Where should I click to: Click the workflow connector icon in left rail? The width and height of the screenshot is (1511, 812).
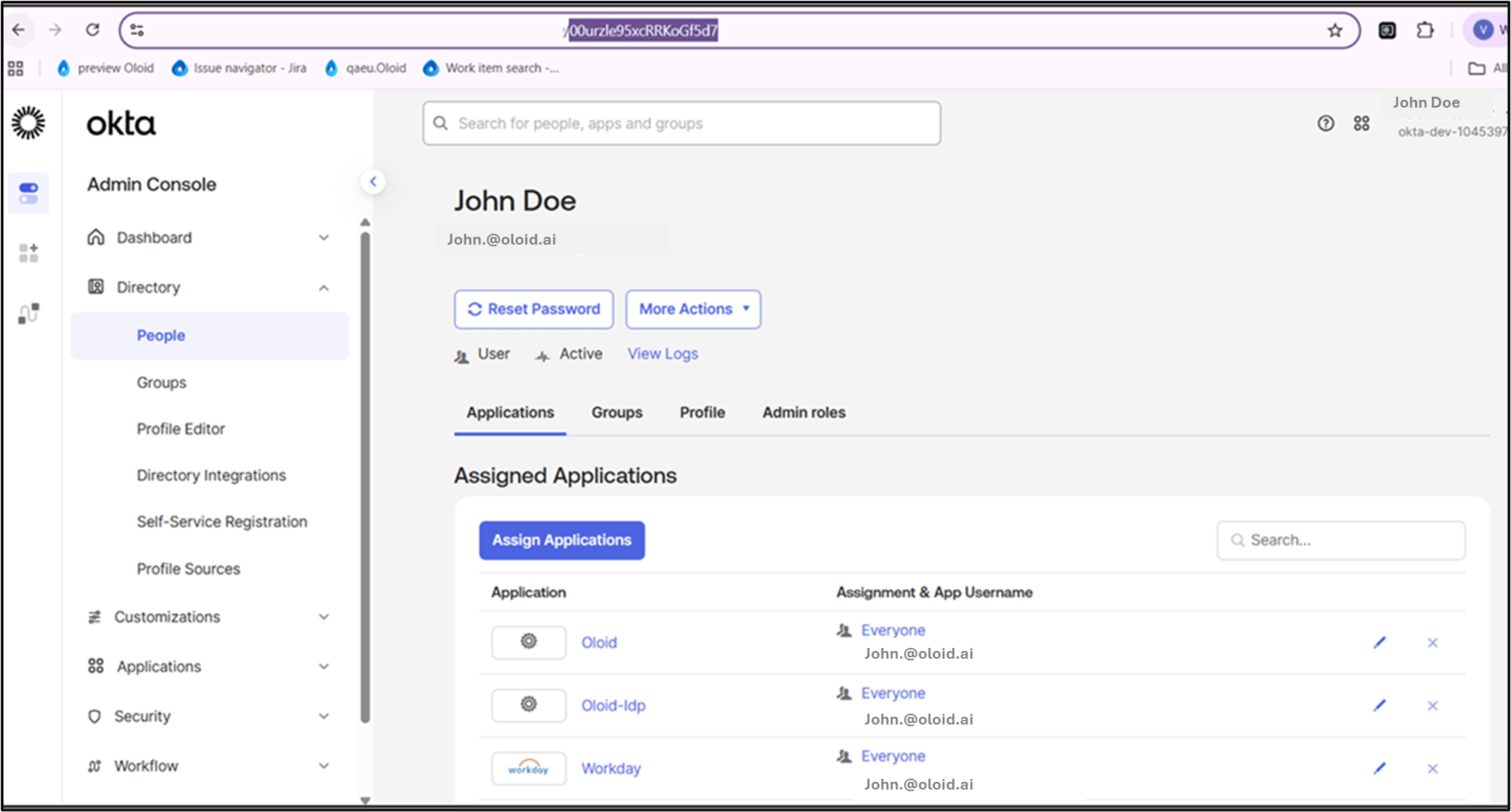(29, 313)
